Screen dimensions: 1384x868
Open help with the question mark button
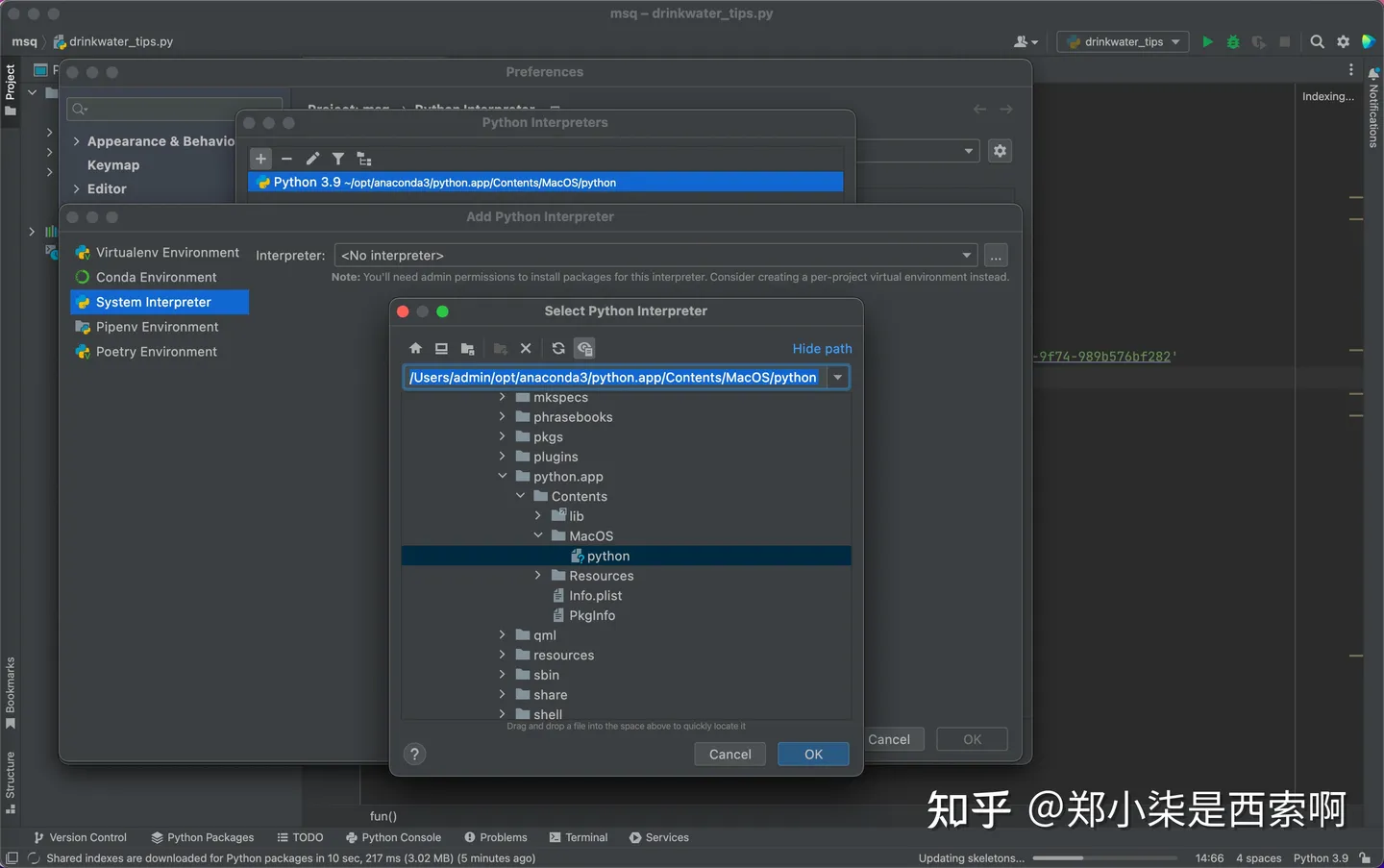[x=414, y=755]
